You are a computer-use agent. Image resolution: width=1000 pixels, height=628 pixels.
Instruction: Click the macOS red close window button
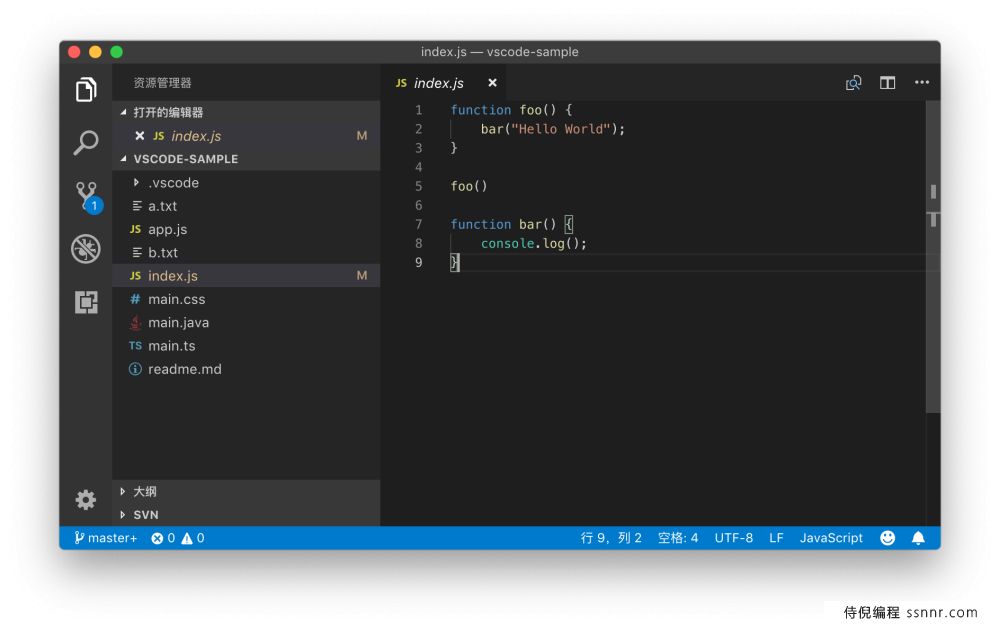74,52
